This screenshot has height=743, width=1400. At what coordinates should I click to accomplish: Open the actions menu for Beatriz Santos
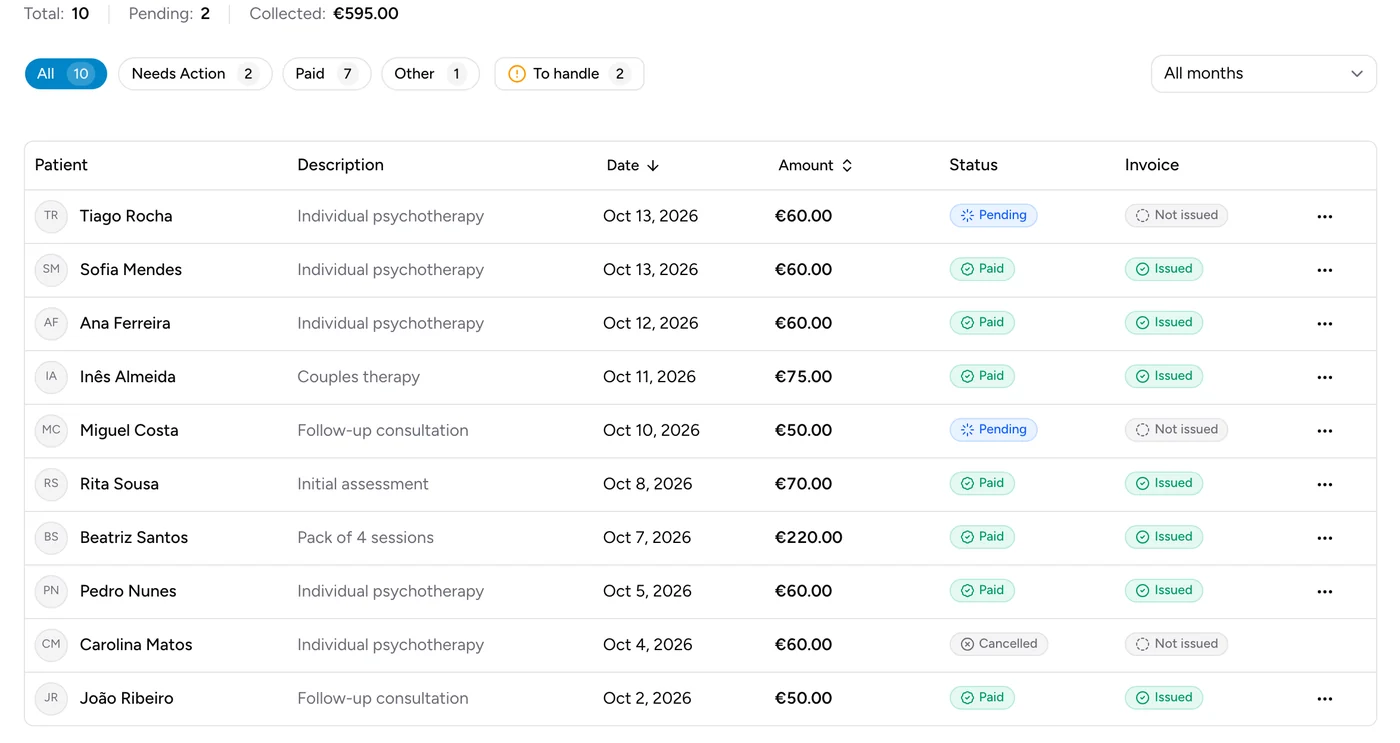[x=1324, y=538]
